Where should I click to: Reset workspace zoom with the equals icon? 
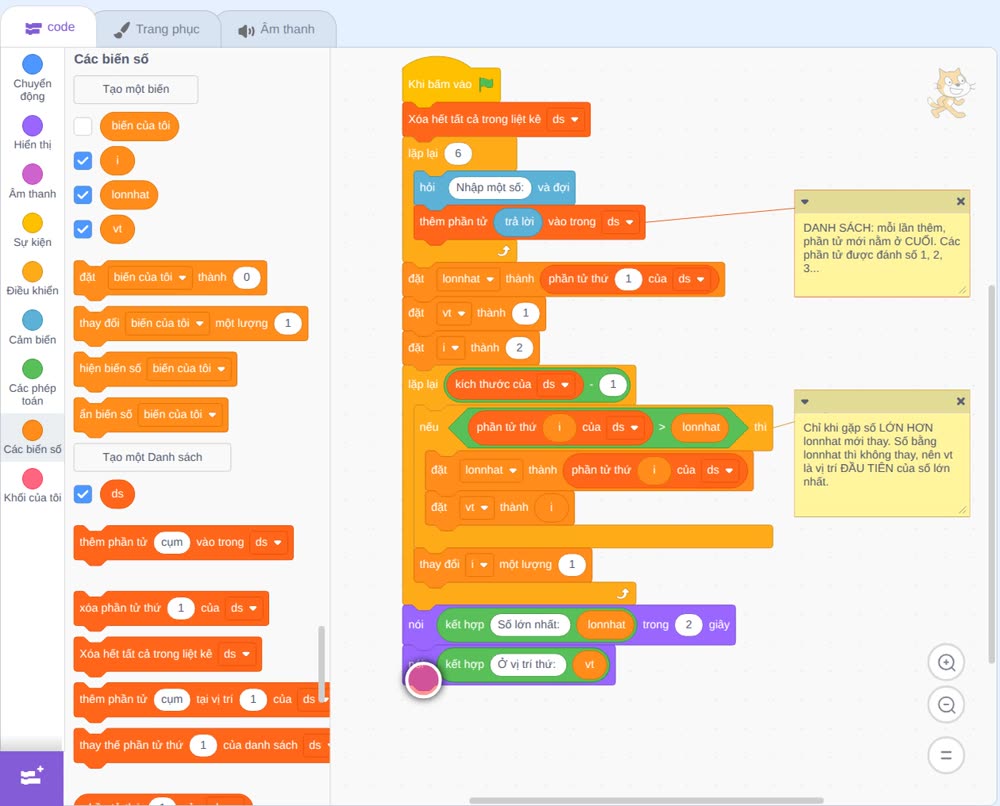click(x=946, y=755)
